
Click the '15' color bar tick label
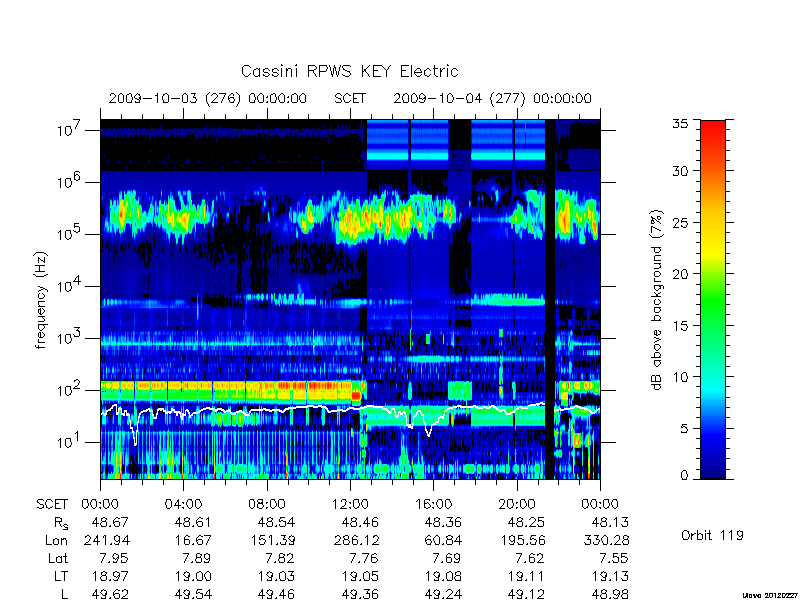tap(680, 325)
